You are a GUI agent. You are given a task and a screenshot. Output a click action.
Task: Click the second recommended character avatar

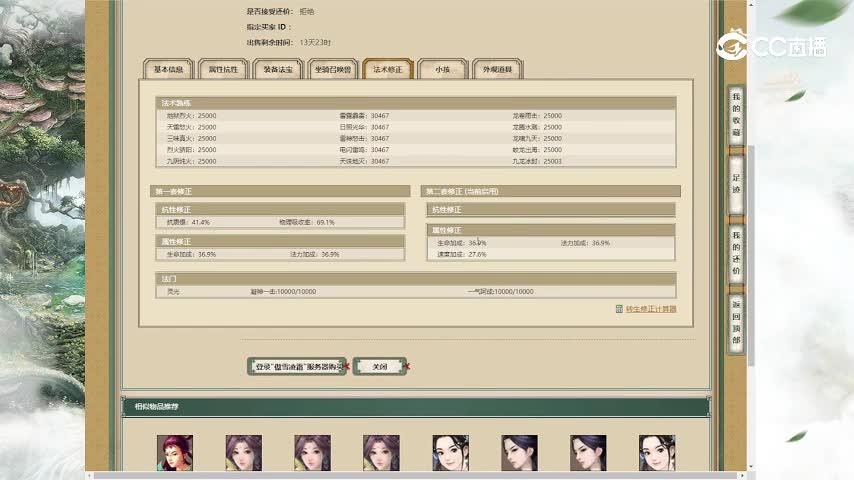243,453
